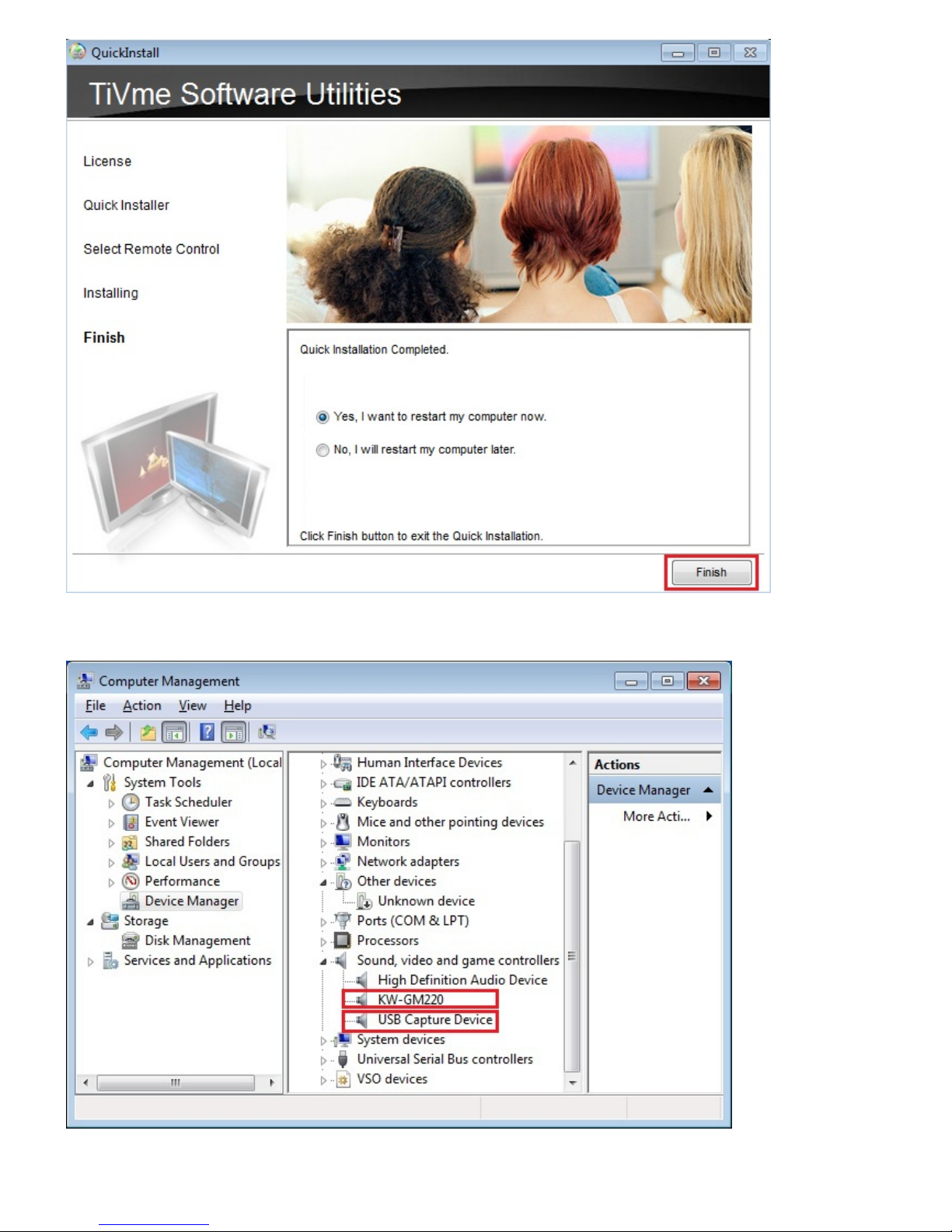Click 'Select Remote Control' step label
952x1232 pixels.
click(152, 250)
